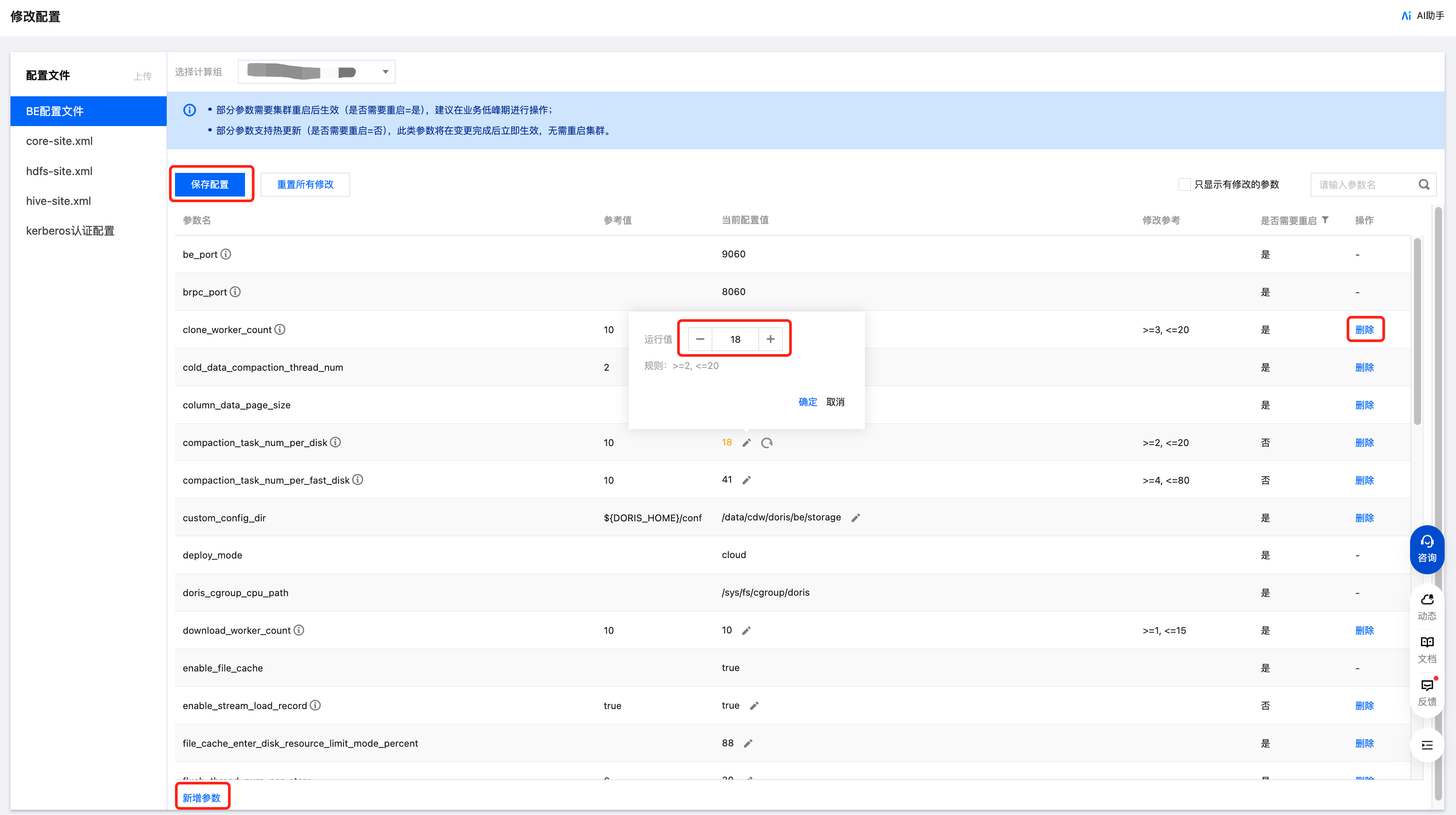Open the documentation book icon
The width and height of the screenshot is (1456, 815).
(1427, 649)
